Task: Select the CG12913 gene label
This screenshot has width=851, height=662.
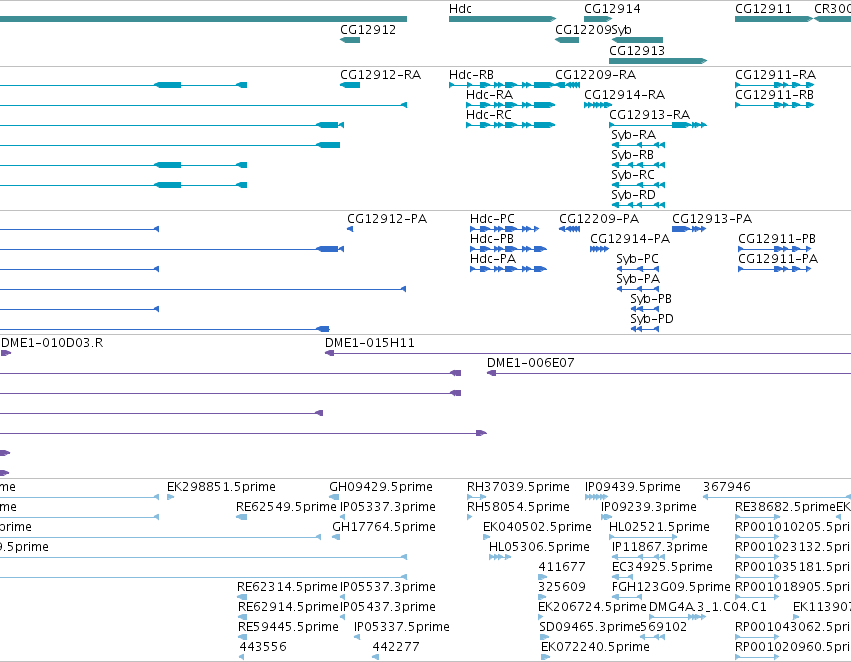Action: click(637, 50)
